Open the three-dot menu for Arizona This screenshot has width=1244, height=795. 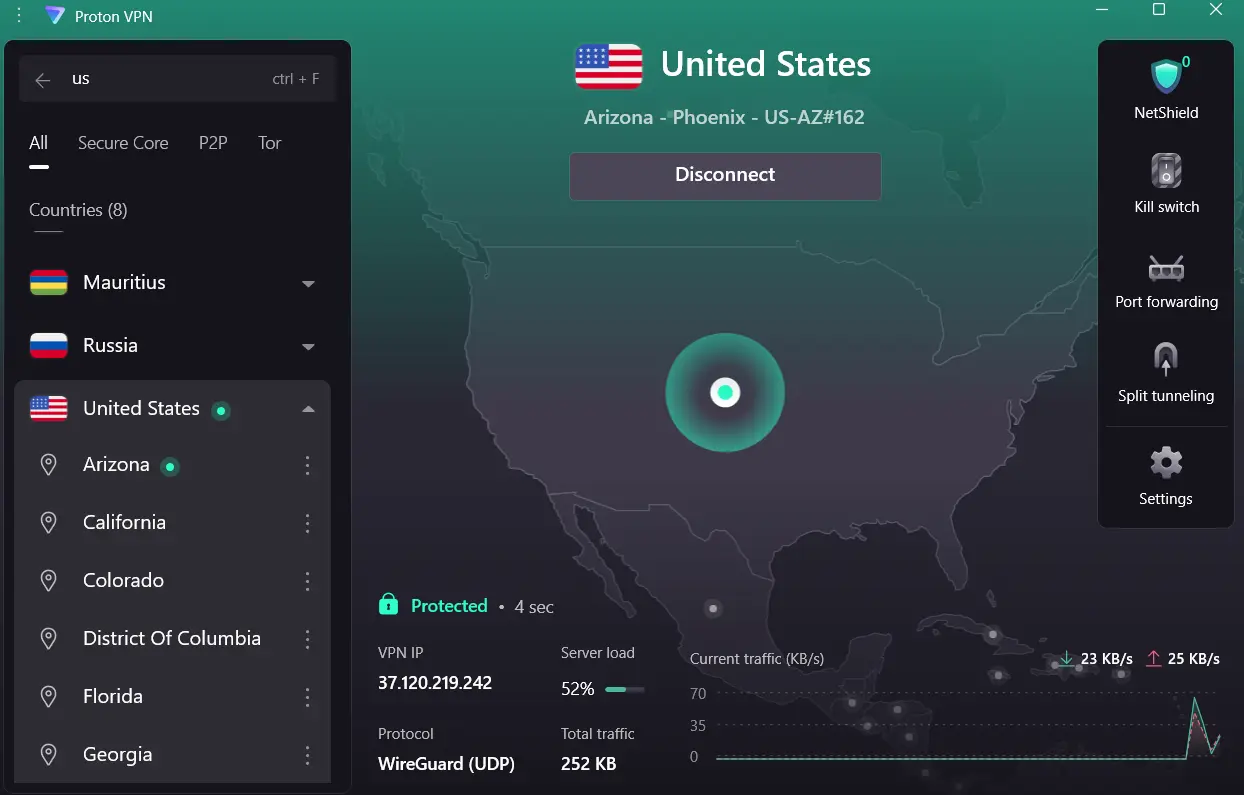[x=307, y=465]
